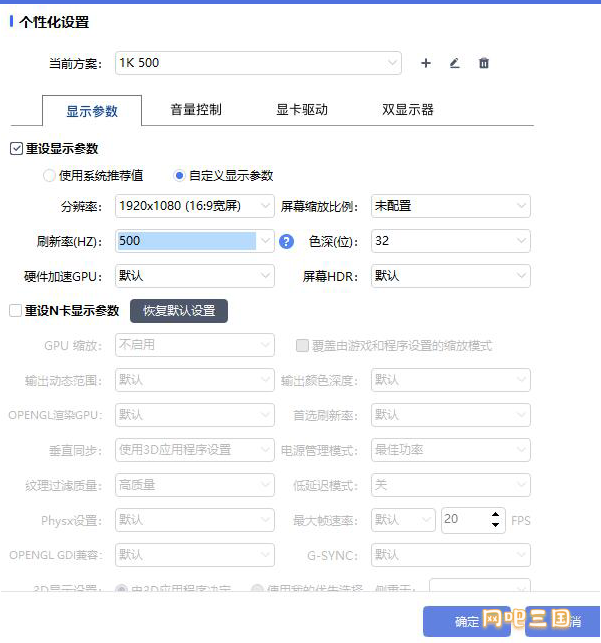This screenshot has width=601, height=643.
Task: Click the 恢复默认设置 button
Action: click(x=179, y=311)
